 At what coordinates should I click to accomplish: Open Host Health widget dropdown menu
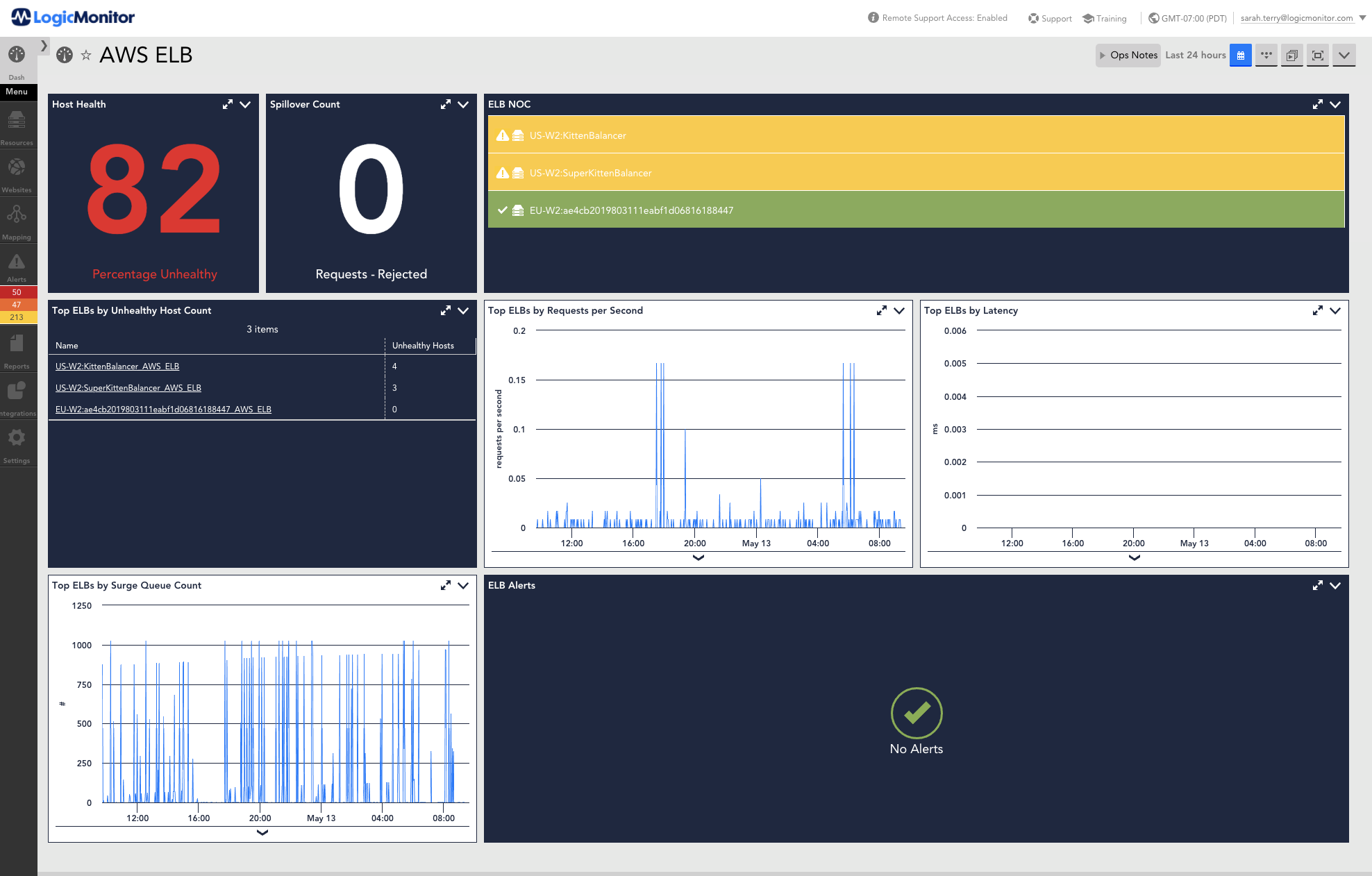pyautogui.click(x=245, y=104)
